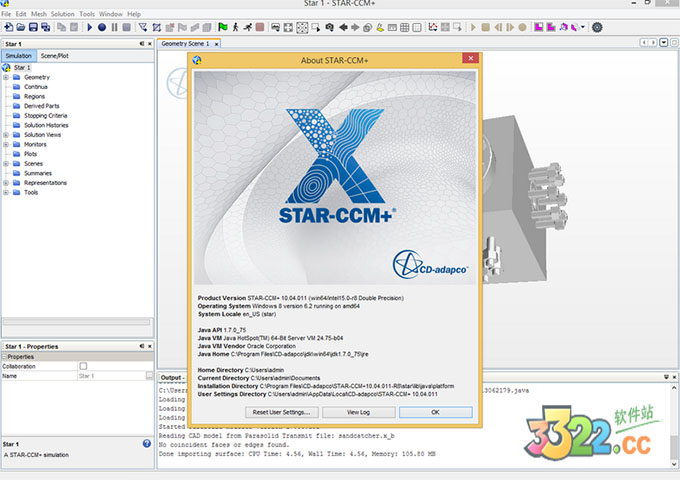Click the Star 1 root node icon
Screen dimensions: 680x480
pyautogui.click(x=8, y=67)
